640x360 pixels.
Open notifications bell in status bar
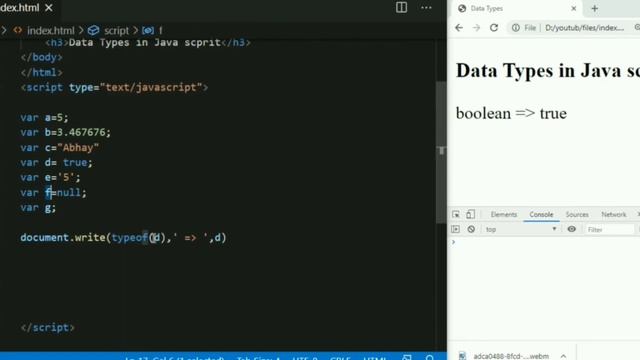pyautogui.click(x=430, y=358)
